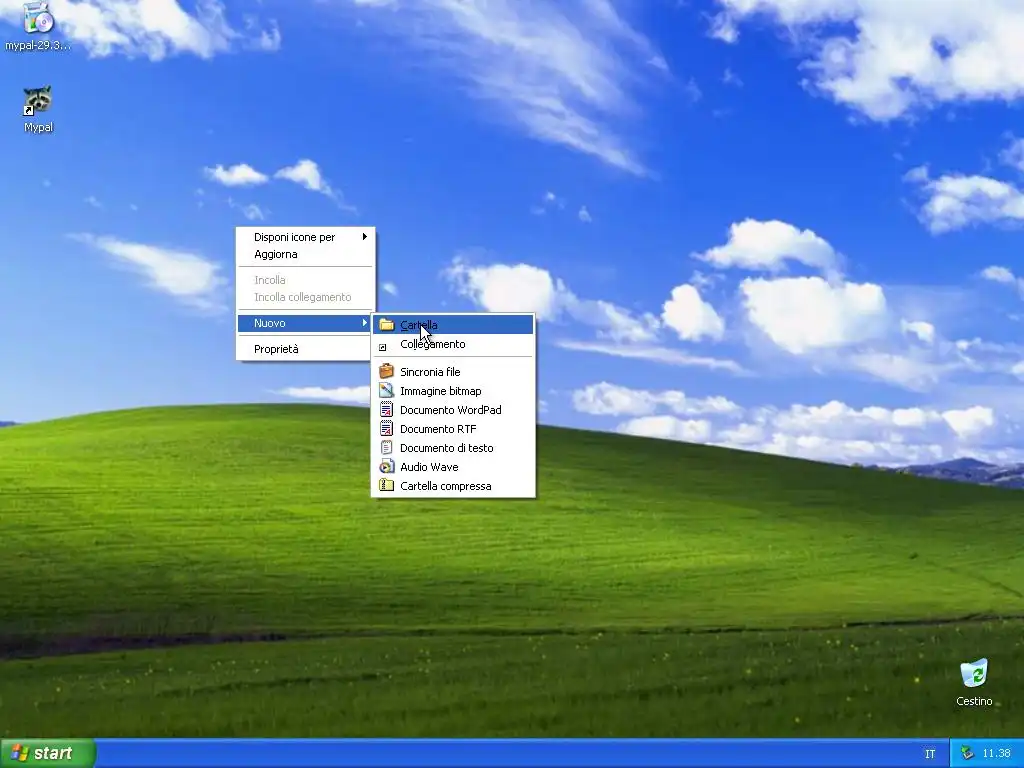The width and height of the screenshot is (1024, 768).
Task: Click the Documento di testo notepad icon
Action: point(387,447)
